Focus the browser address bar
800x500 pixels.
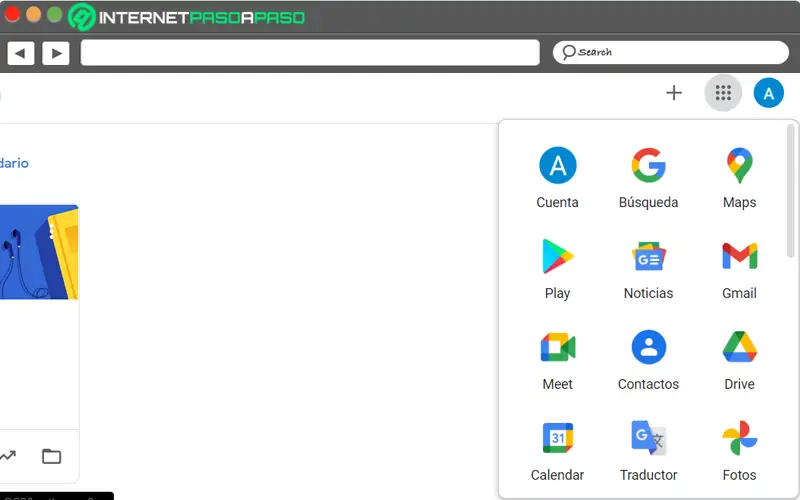[310, 53]
